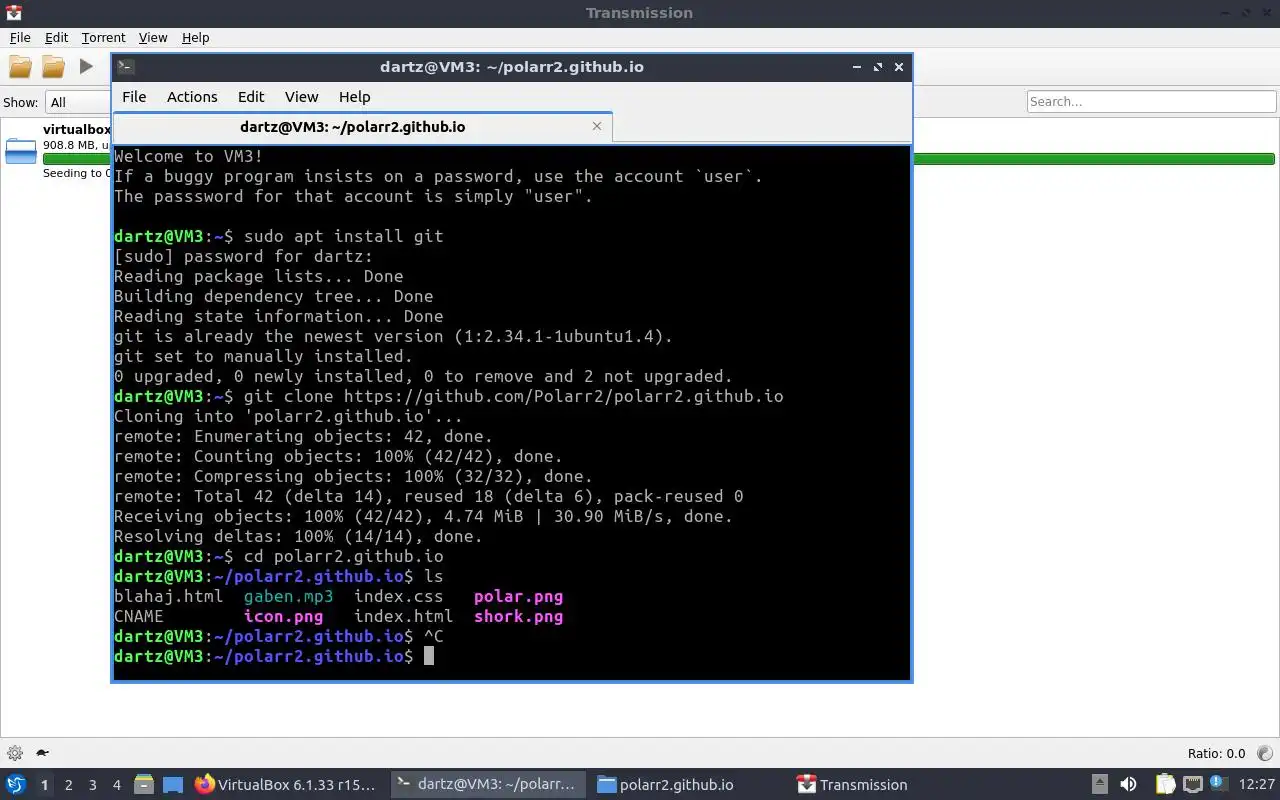Open the terminal's View menu
This screenshot has width=1280, height=800.
point(301,97)
